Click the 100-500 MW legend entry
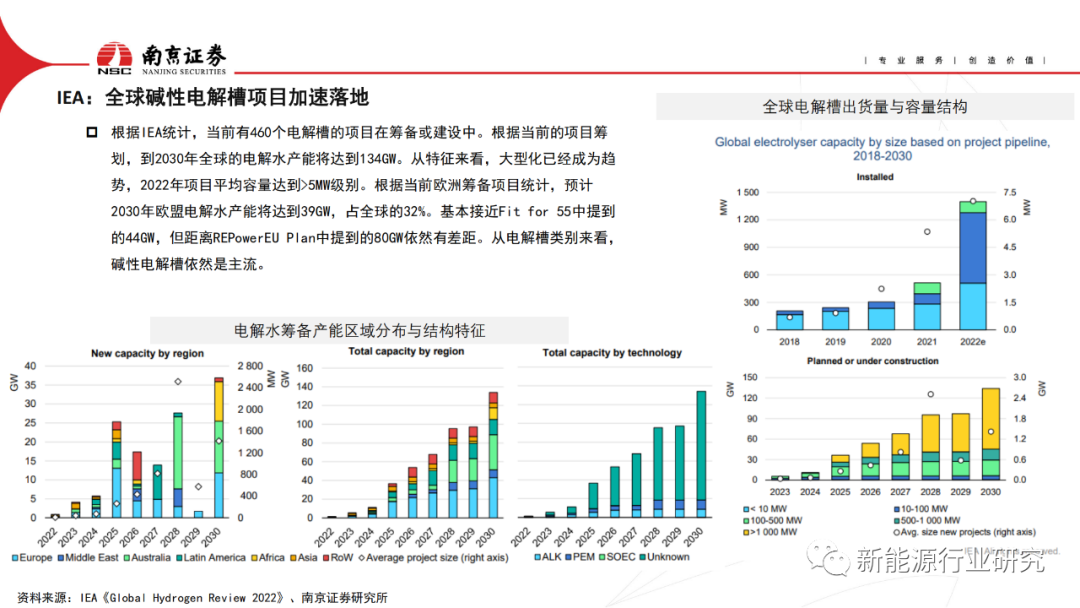Screen dimensions: 1080x608 772,521
